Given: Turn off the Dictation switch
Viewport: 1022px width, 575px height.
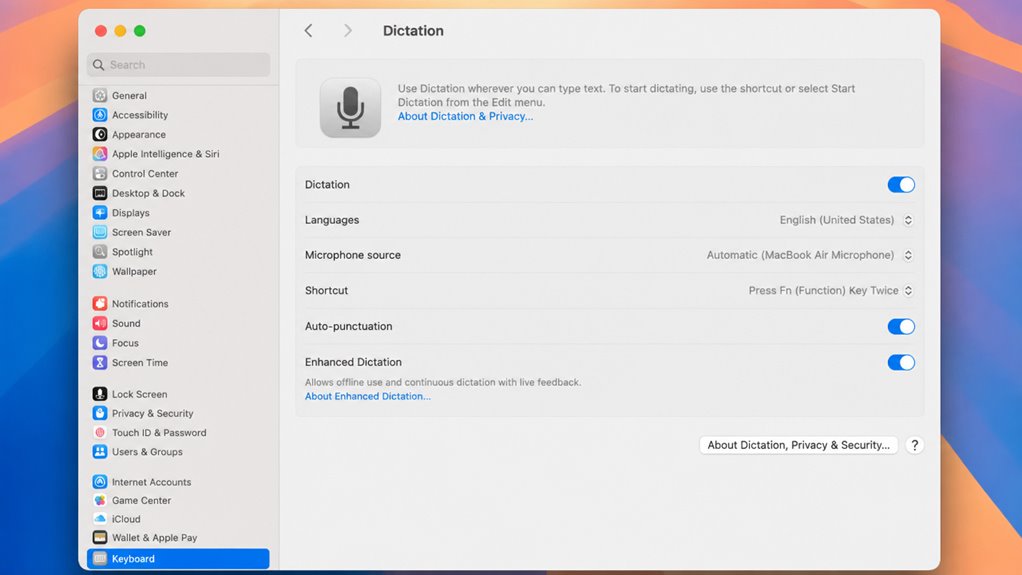Looking at the screenshot, I should pyautogui.click(x=901, y=184).
